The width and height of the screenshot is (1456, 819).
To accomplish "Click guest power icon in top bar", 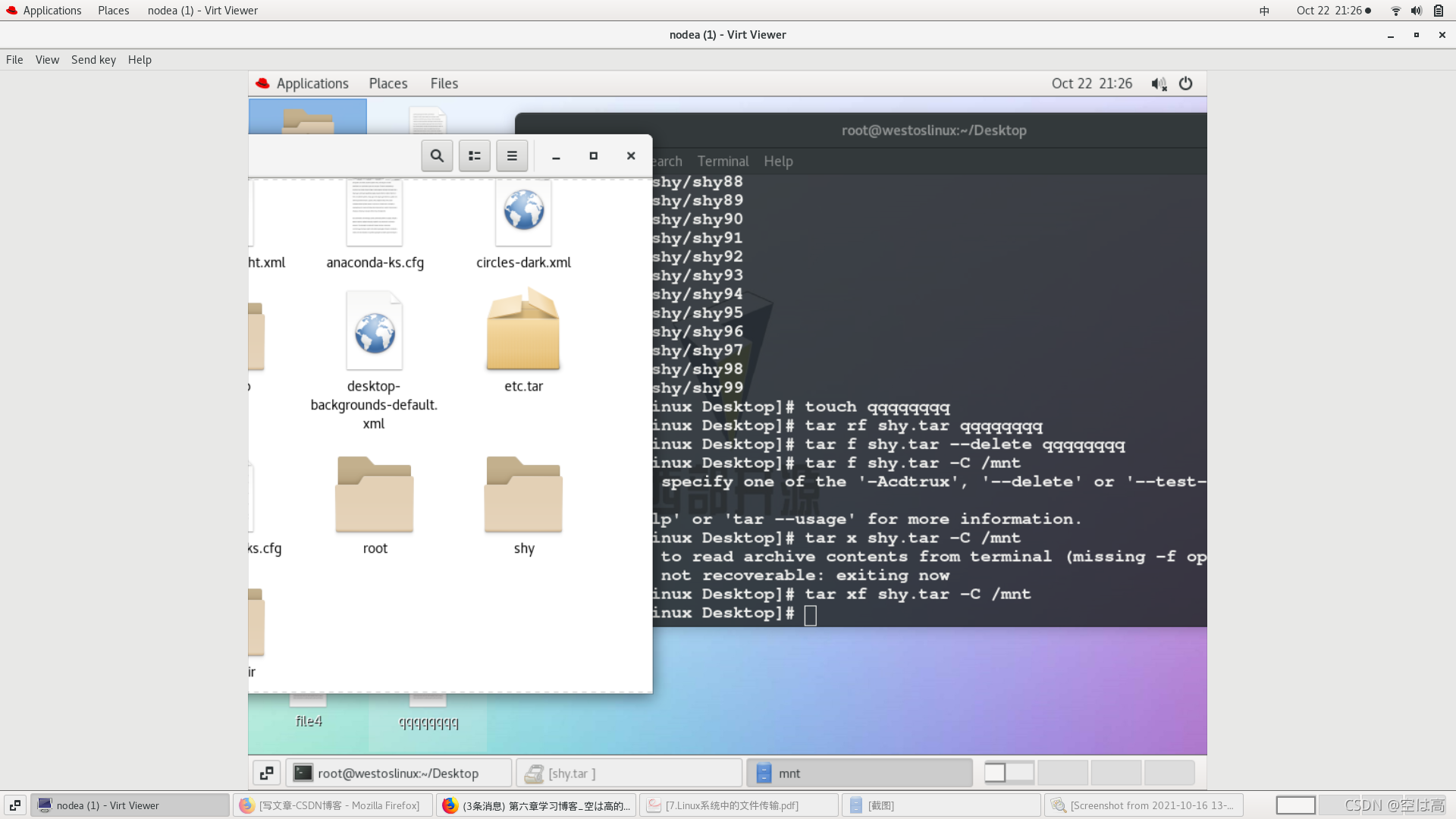I will (1185, 83).
